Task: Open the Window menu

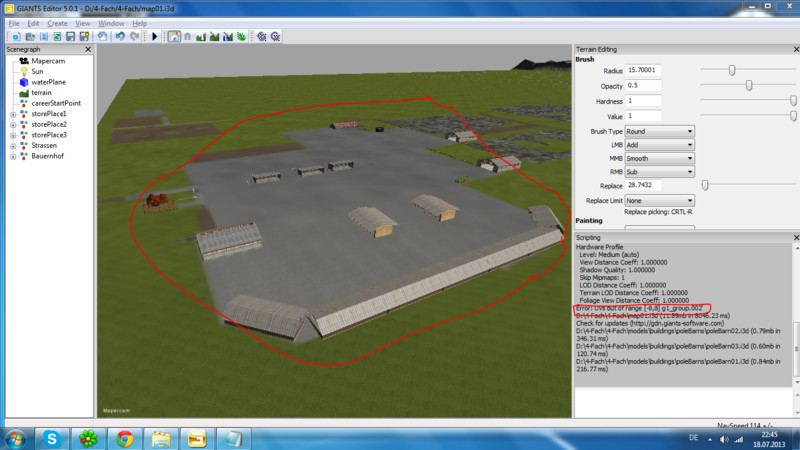Action: point(111,23)
